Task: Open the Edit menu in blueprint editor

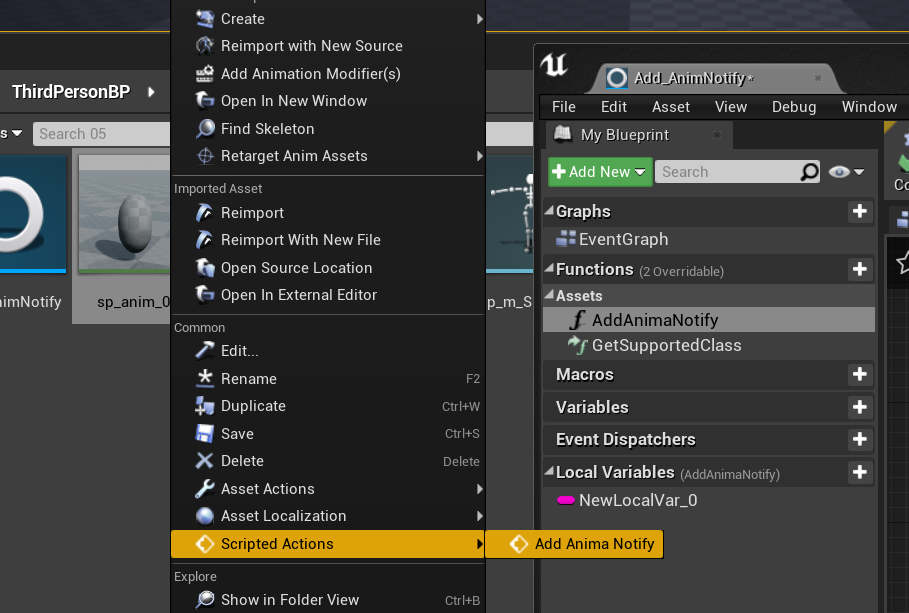Action: 614,107
